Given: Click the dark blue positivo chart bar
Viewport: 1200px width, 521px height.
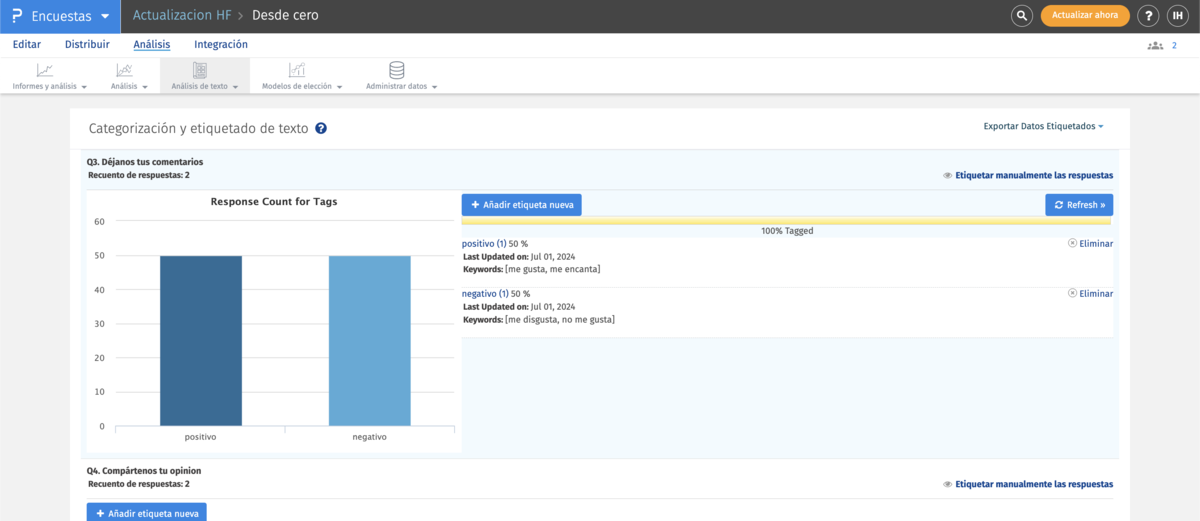Looking at the screenshot, I should pos(201,341).
